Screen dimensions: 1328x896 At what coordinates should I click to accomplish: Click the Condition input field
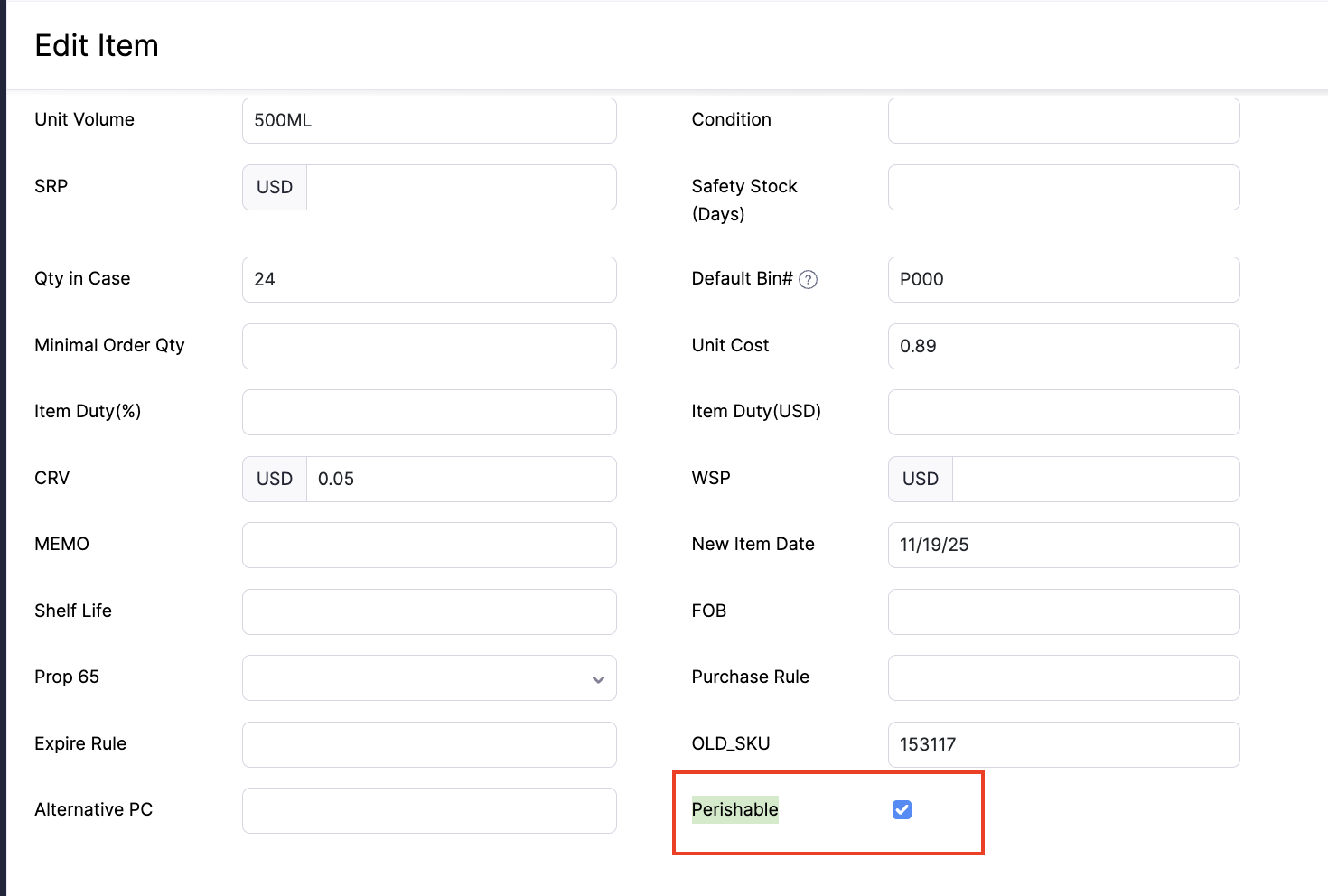pyautogui.click(x=1063, y=121)
